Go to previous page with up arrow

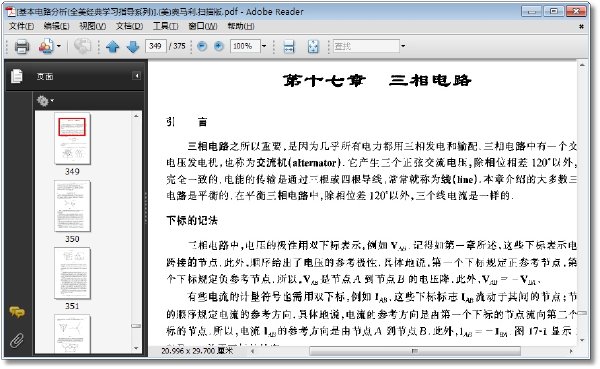(x=112, y=47)
